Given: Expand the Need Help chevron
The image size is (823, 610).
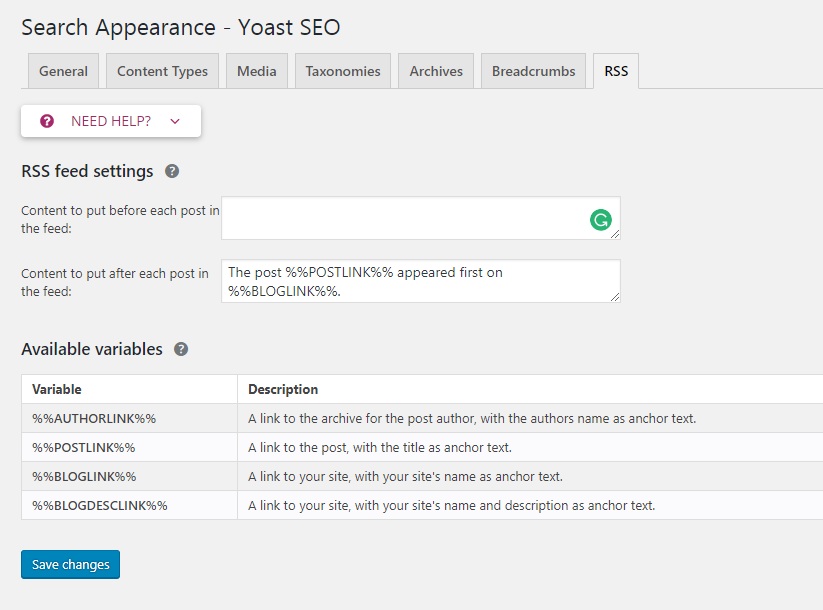Looking at the screenshot, I should pyautogui.click(x=175, y=121).
